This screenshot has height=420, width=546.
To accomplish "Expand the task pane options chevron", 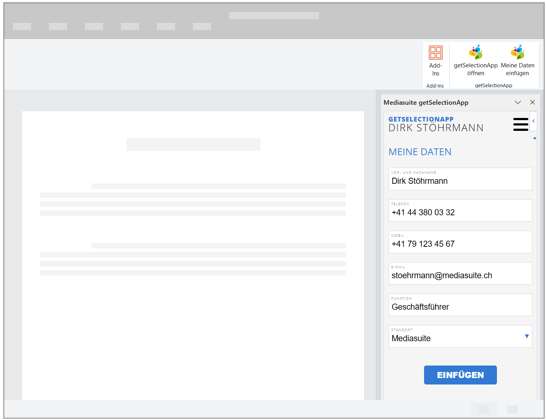I will click(518, 102).
